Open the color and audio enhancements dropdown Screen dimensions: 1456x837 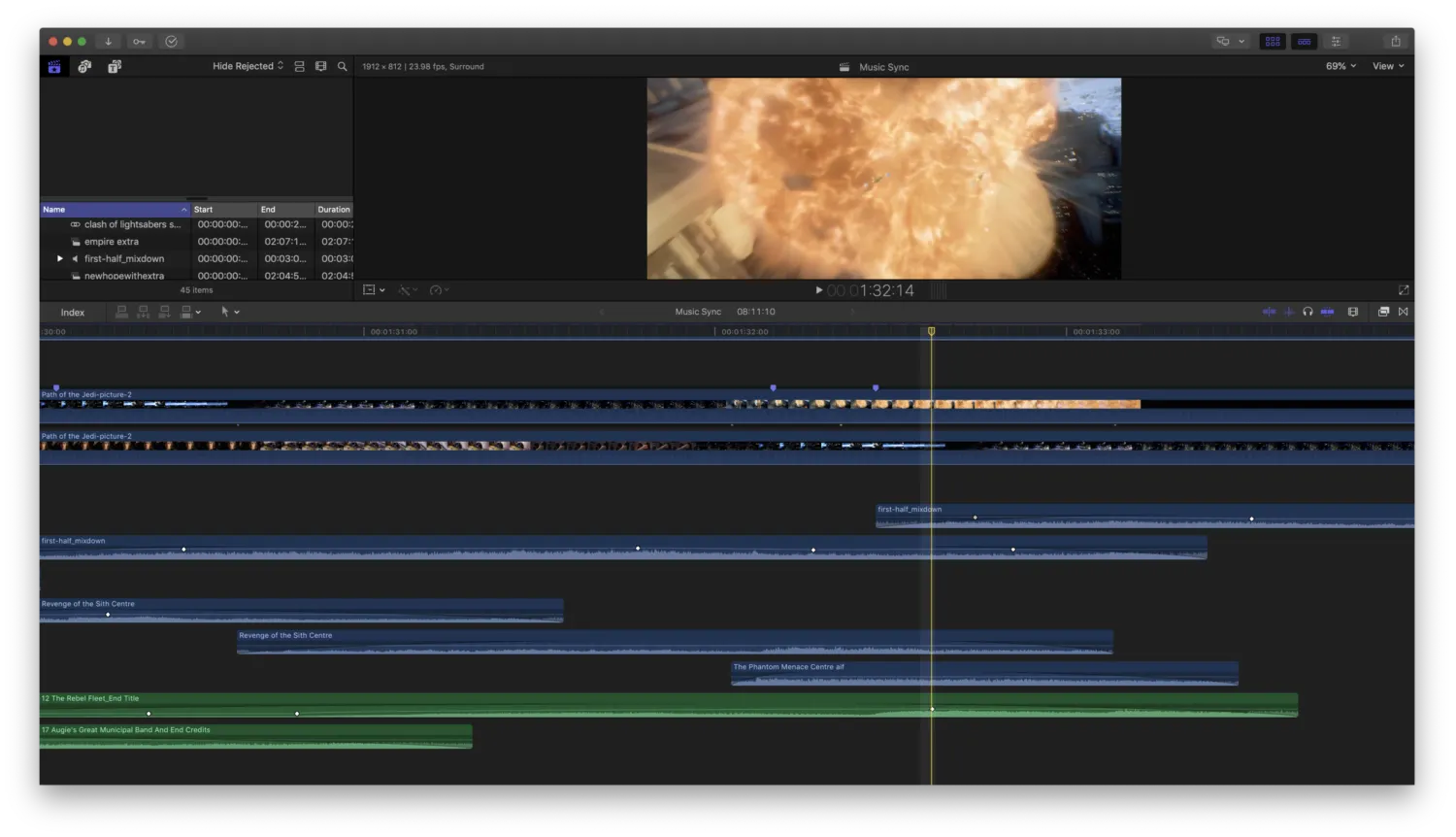[408, 289]
